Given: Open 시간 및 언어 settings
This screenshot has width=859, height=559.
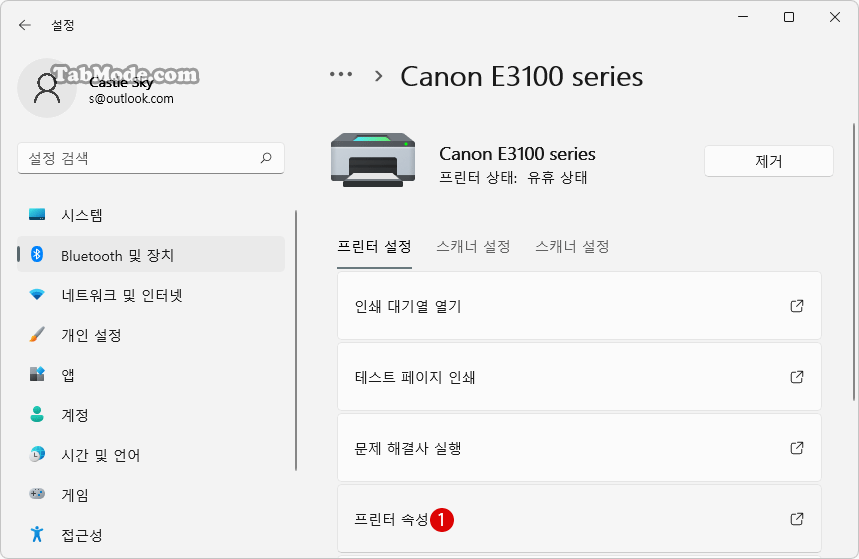Looking at the screenshot, I should (x=151, y=455).
